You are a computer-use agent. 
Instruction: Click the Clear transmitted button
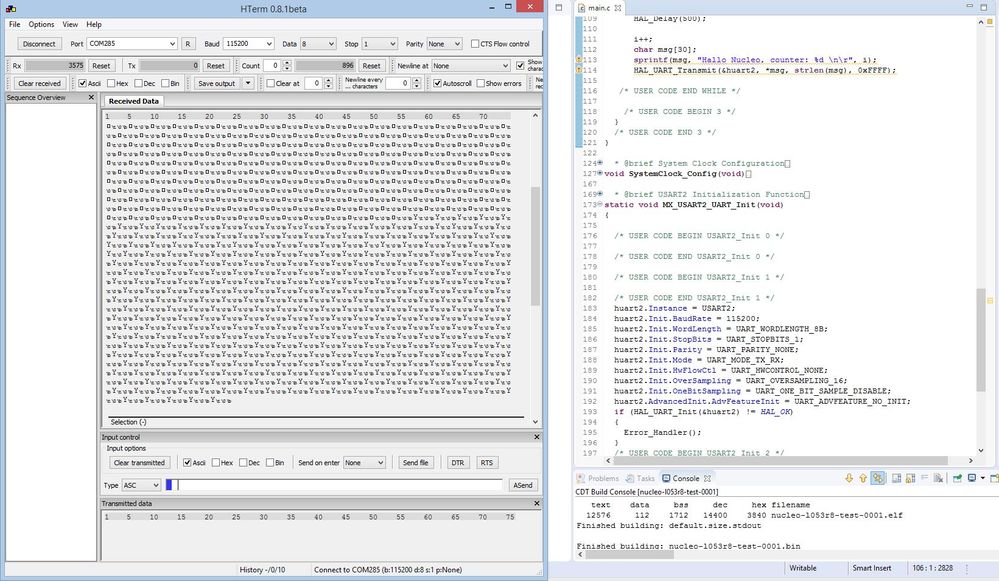(x=140, y=463)
